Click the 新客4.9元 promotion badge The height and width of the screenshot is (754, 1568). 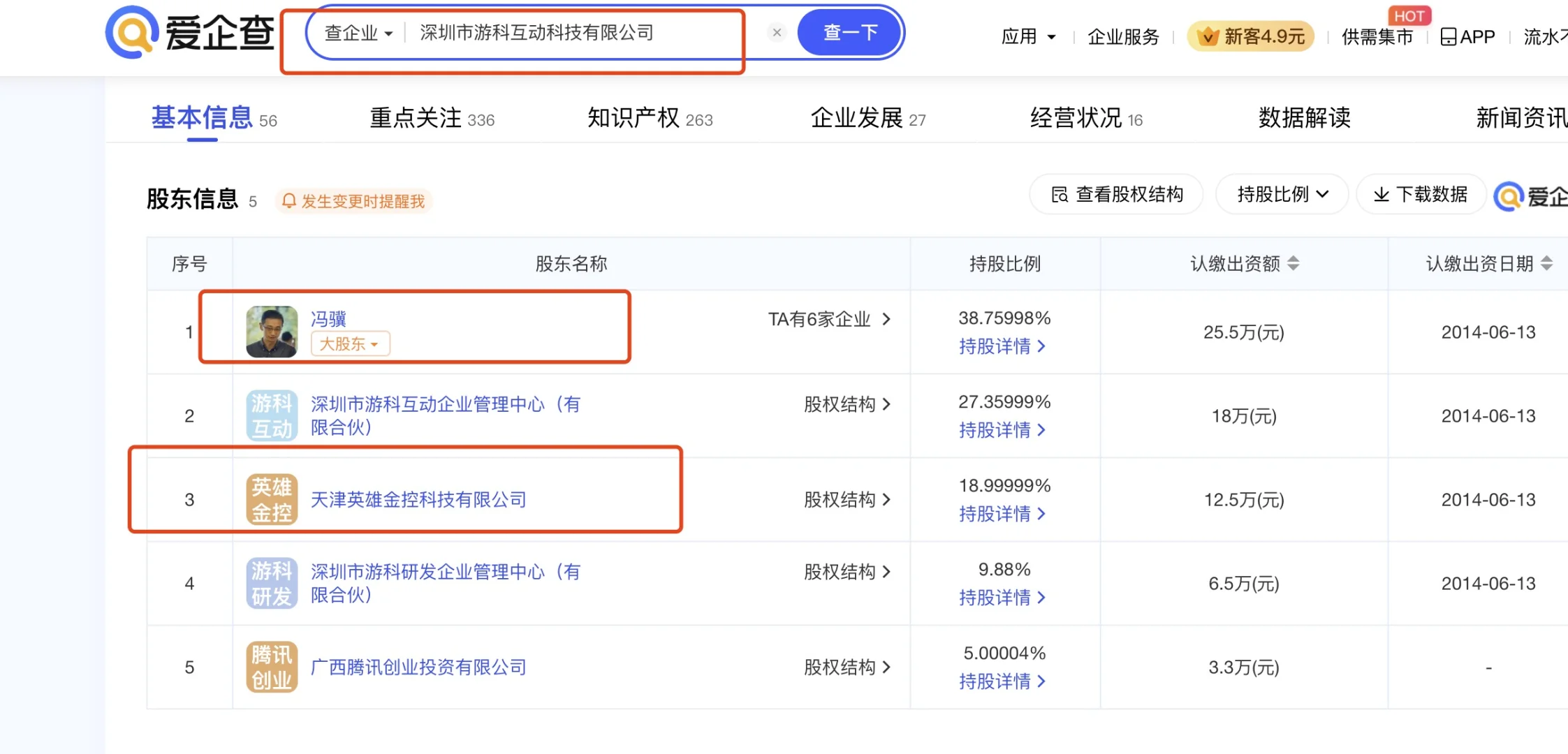click(x=1250, y=36)
